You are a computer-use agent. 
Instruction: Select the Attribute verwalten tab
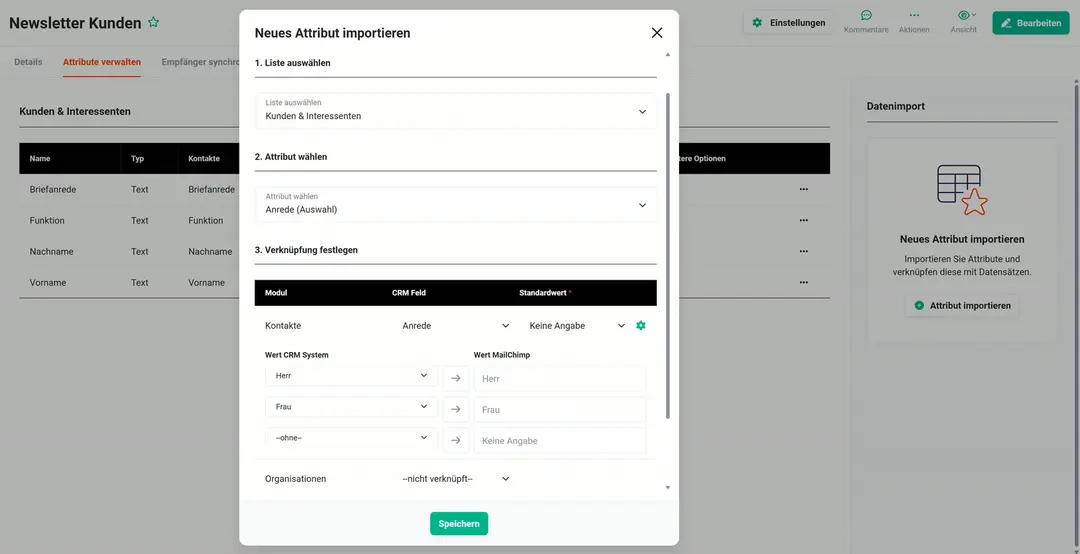(102, 62)
